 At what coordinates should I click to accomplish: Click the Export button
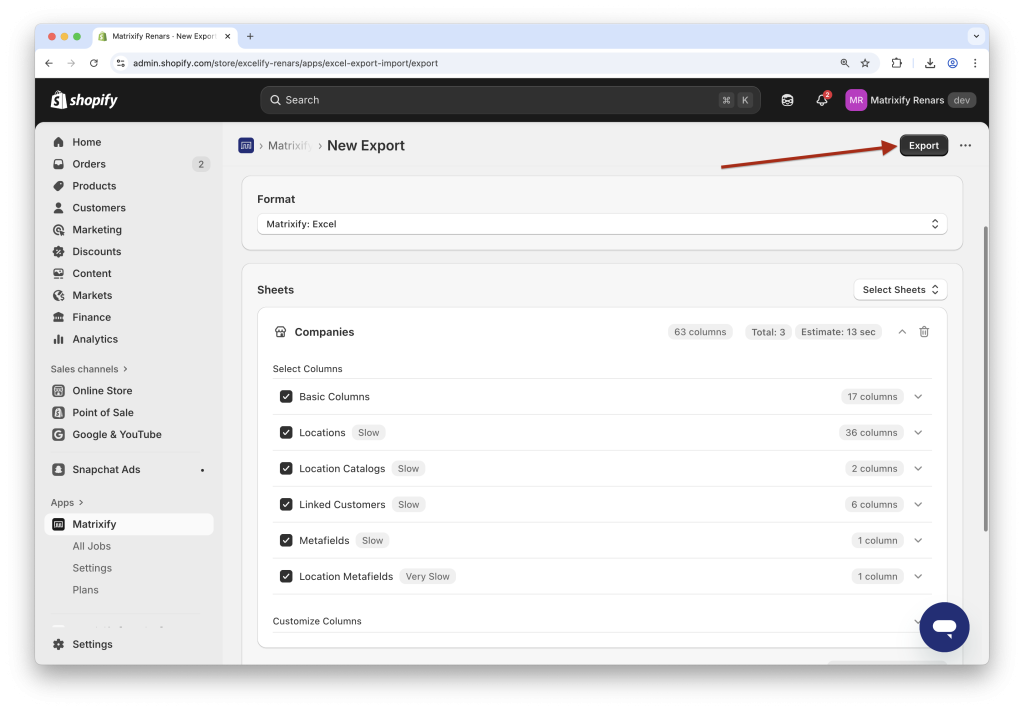[x=922, y=145]
